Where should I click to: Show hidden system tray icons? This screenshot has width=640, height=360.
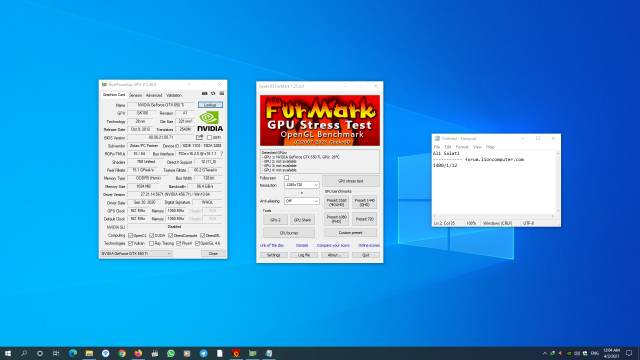pyautogui.click(x=544, y=353)
